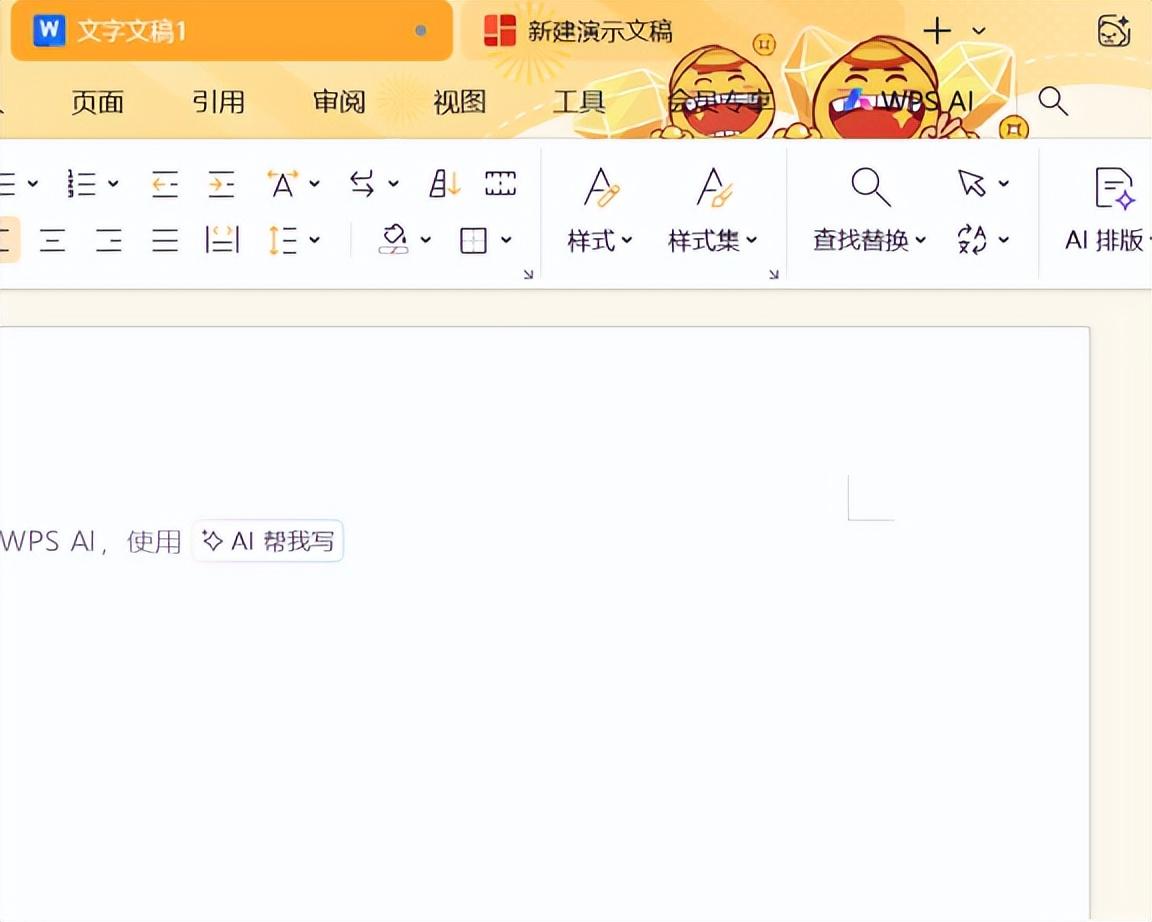Click the decrease indent icon
Image resolution: width=1152 pixels, height=922 pixels.
165,184
